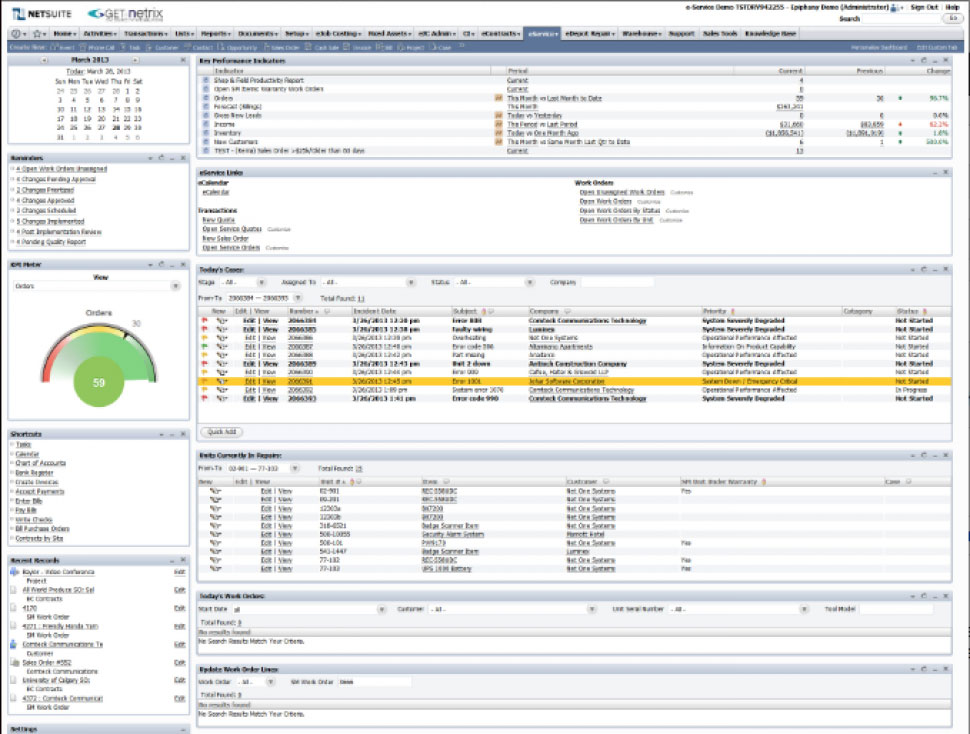This screenshot has height=734, width=970.
Task: Open Pending Quality Report reminder
Action: click(x=51, y=242)
